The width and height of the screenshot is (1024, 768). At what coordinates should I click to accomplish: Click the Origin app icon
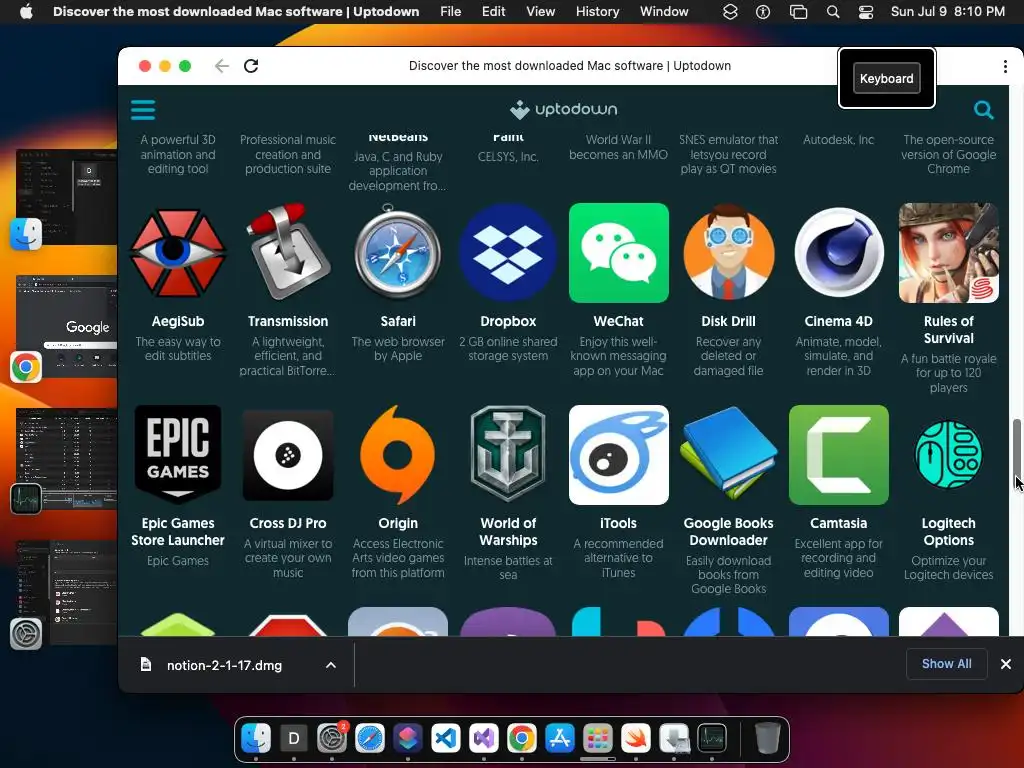click(x=398, y=455)
